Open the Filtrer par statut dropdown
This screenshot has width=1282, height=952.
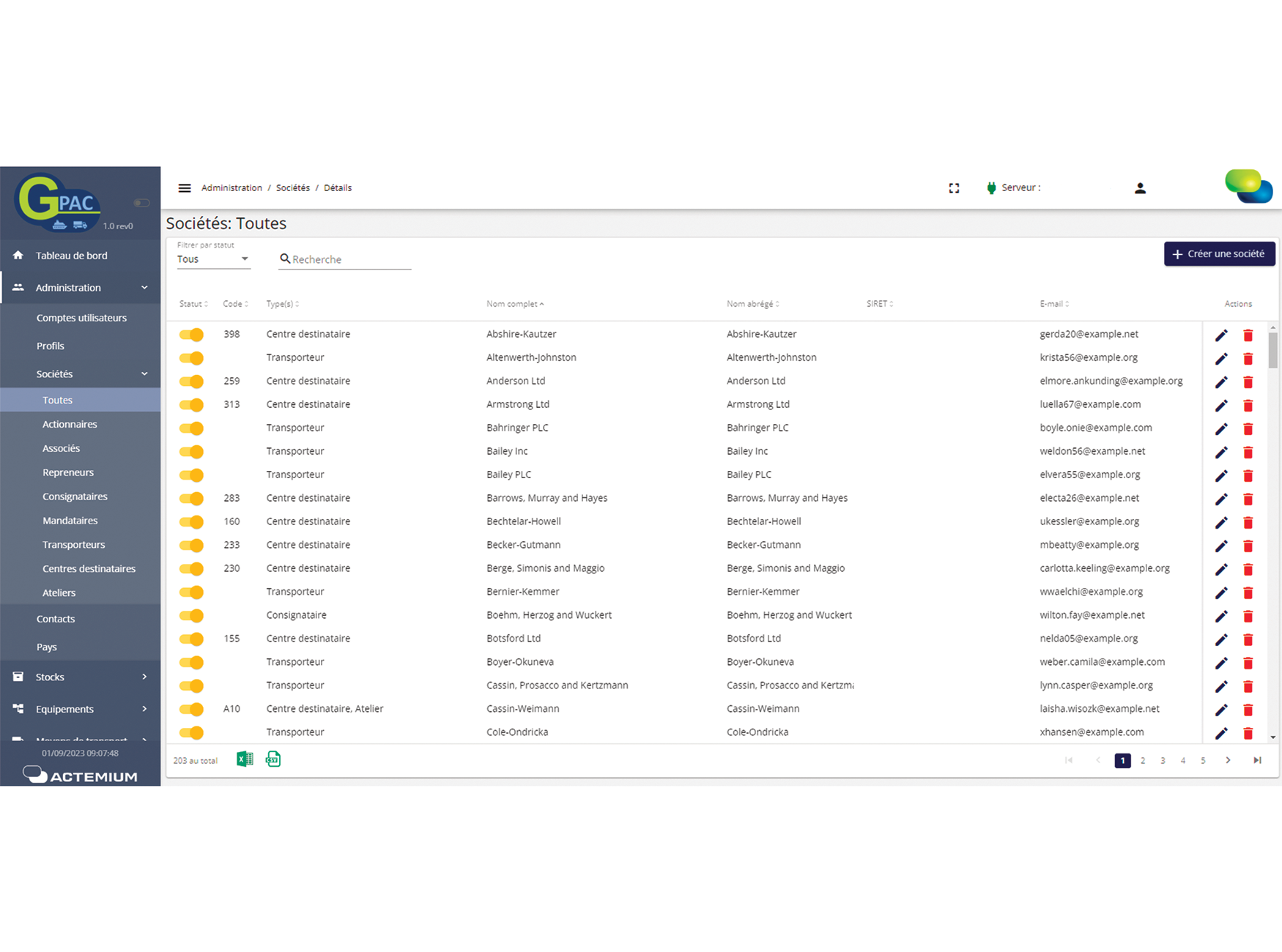213,259
